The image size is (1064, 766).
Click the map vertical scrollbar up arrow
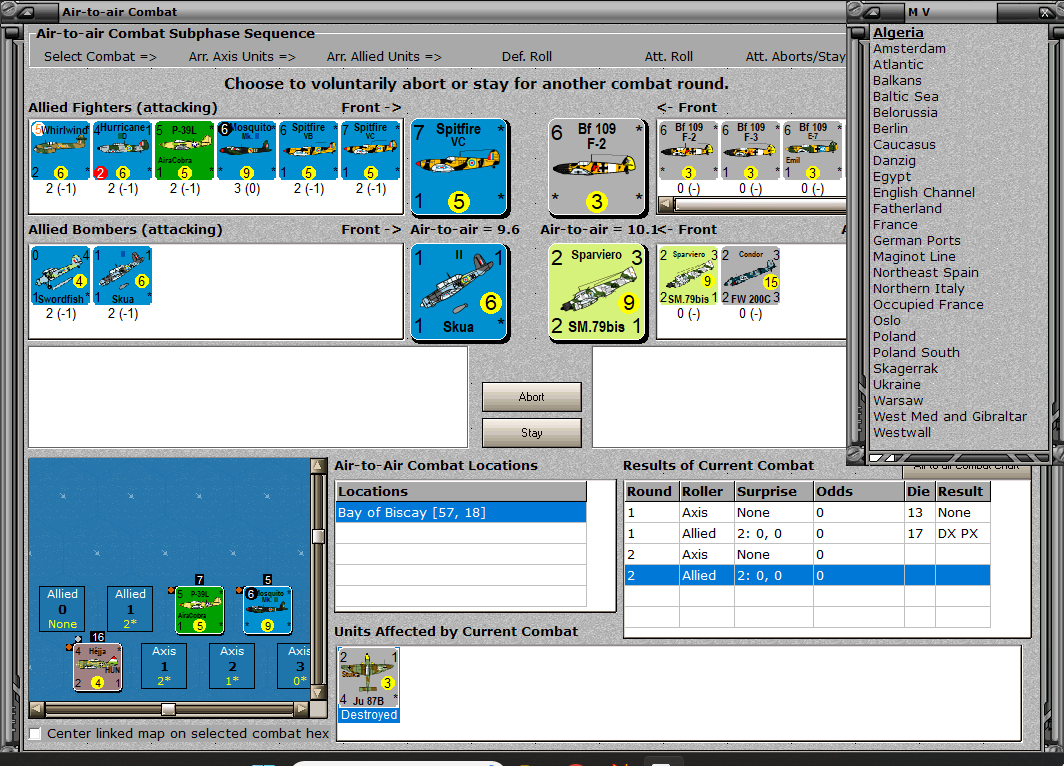click(x=317, y=465)
